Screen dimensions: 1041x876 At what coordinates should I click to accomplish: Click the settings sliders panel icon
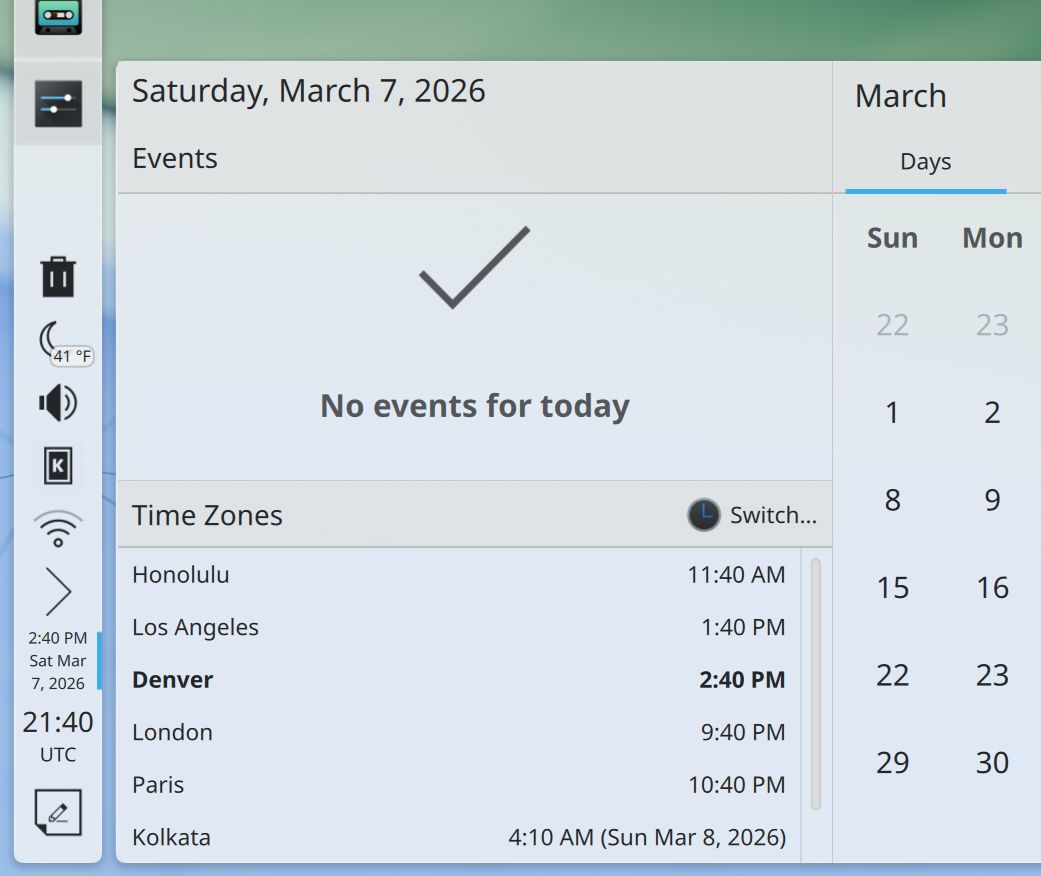(58, 104)
